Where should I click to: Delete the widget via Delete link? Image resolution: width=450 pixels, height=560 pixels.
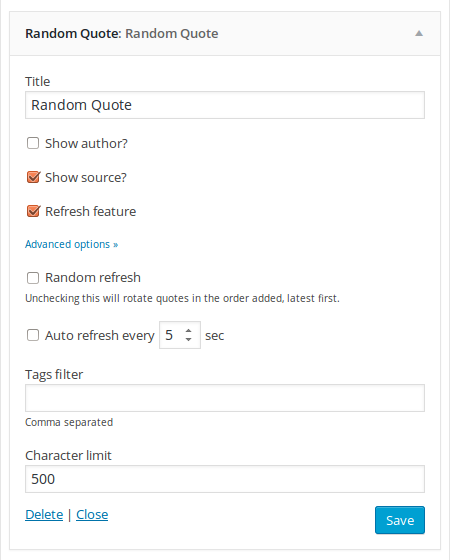(44, 515)
